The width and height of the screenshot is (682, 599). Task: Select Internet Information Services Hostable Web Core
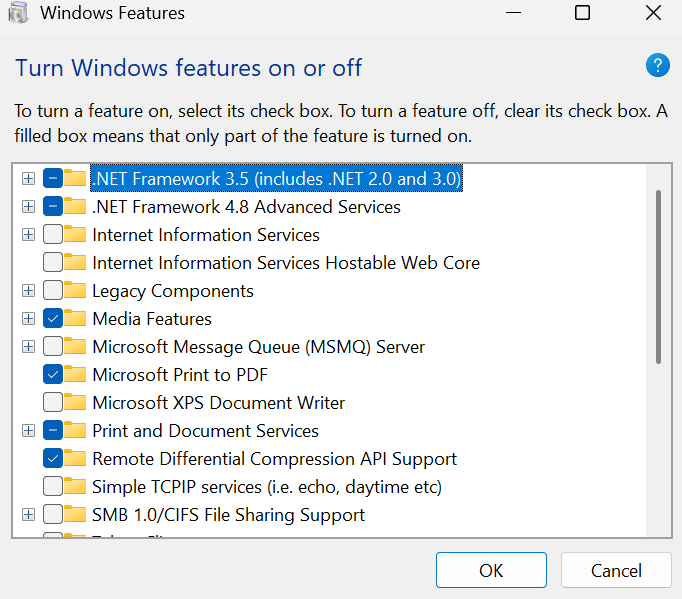point(285,263)
